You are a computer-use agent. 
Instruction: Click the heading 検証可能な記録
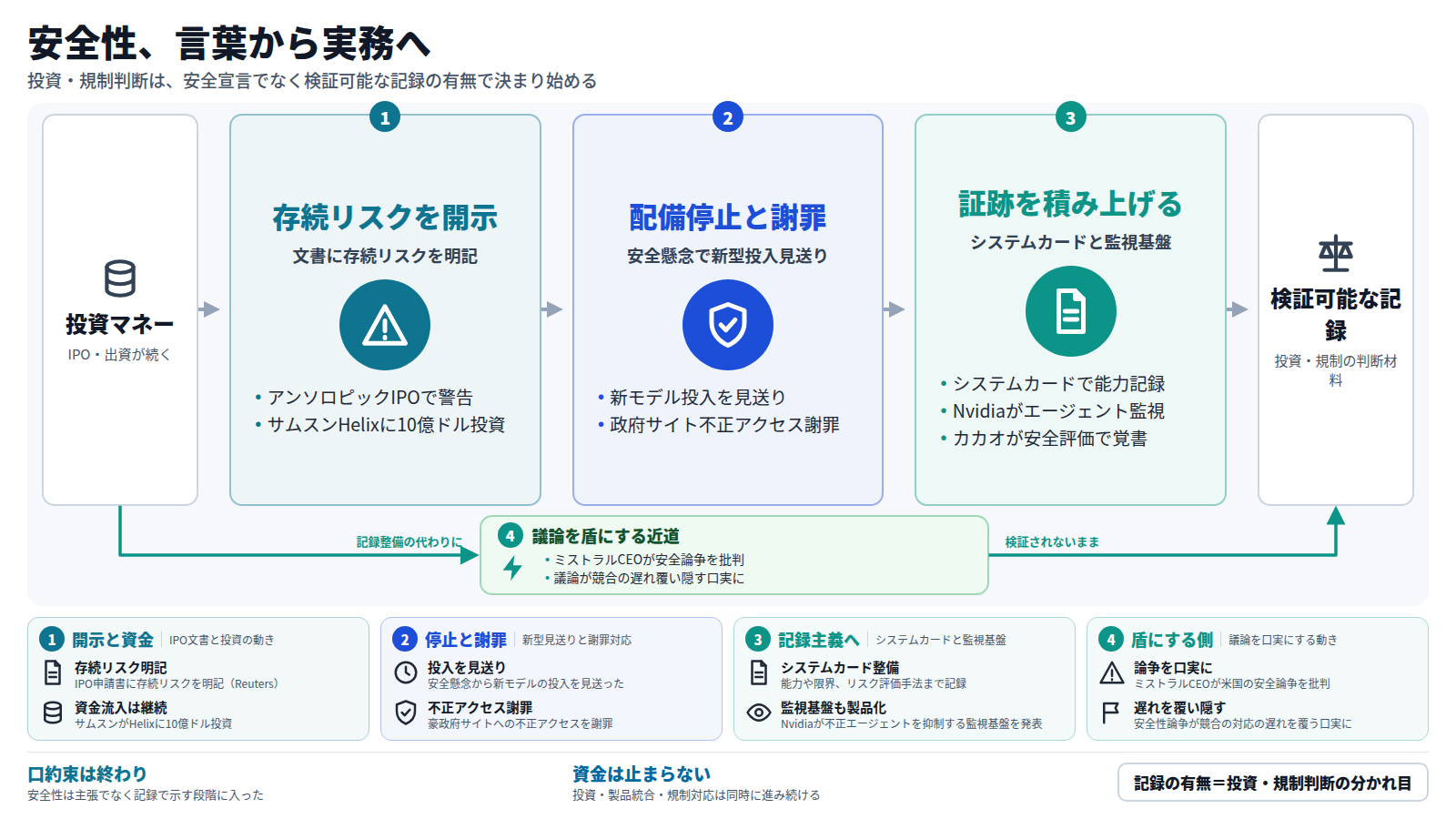(1336, 314)
